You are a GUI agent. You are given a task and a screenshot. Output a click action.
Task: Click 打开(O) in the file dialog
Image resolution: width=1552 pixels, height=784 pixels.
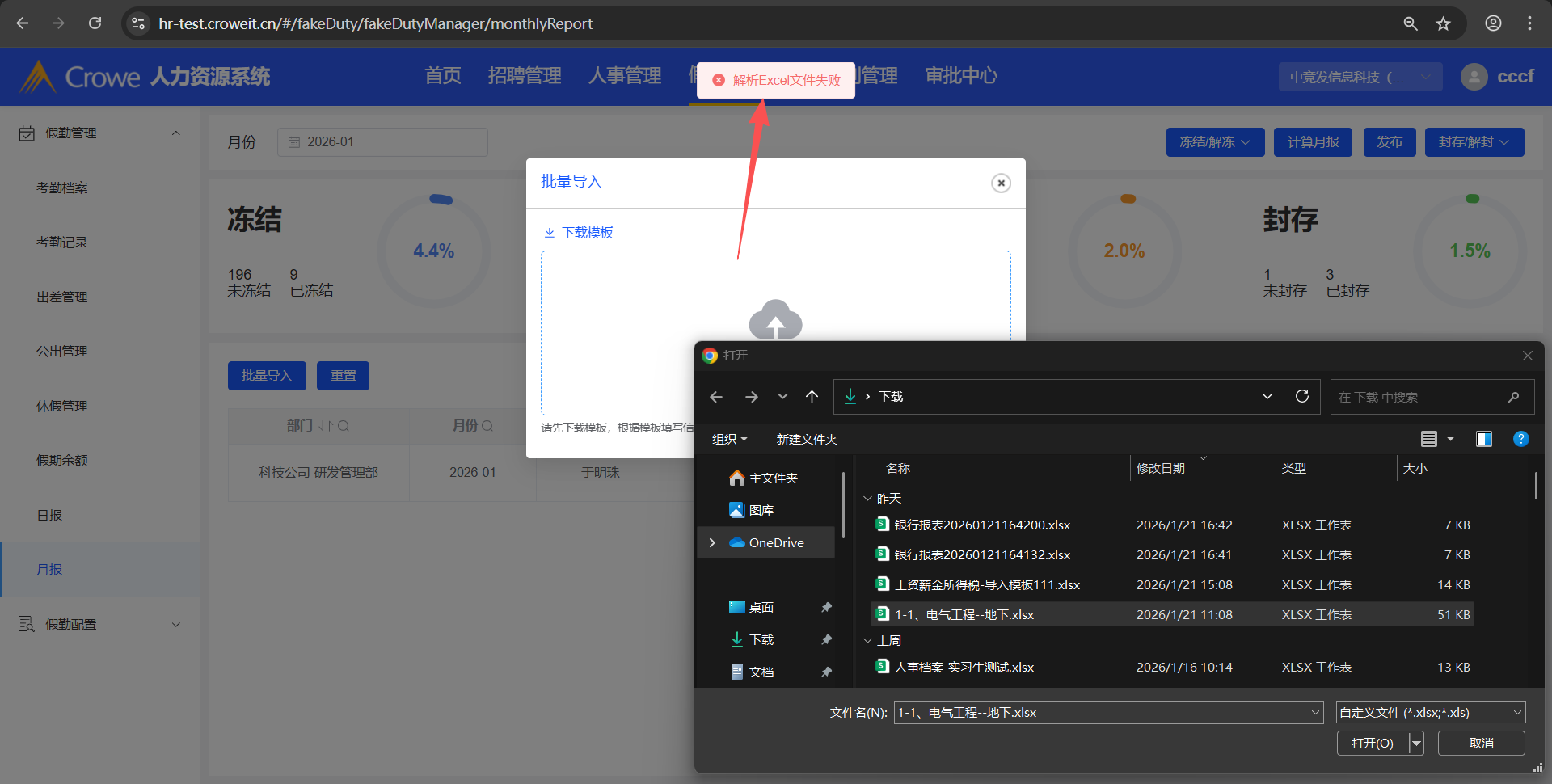(x=1373, y=743)
